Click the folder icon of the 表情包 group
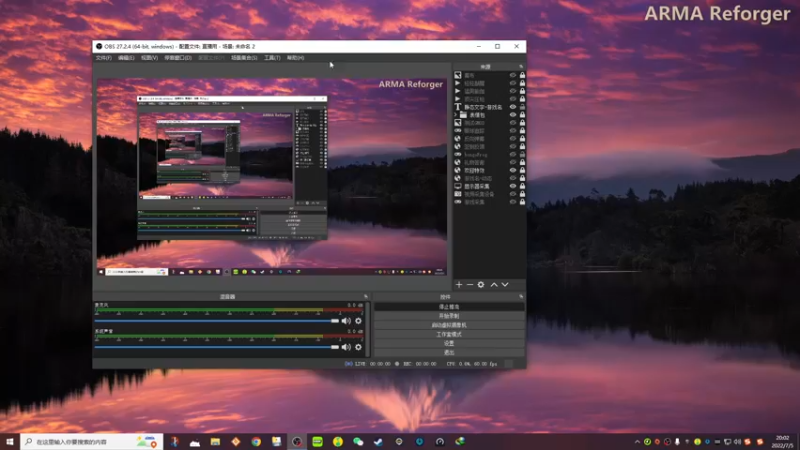 pos(463,115)
